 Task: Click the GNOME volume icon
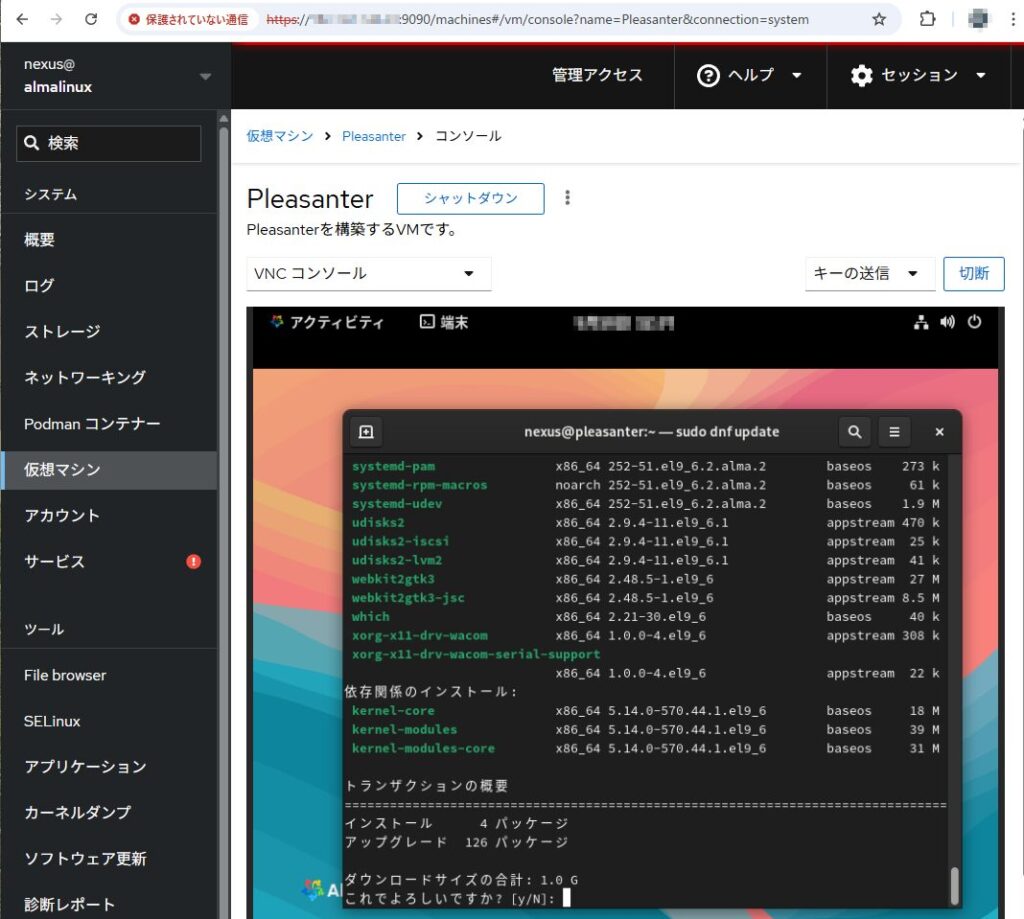point(948,322)
